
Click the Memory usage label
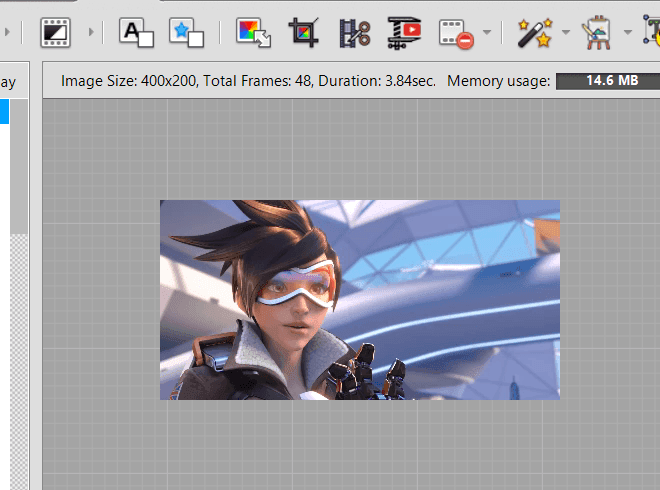[x=498, y=81]
